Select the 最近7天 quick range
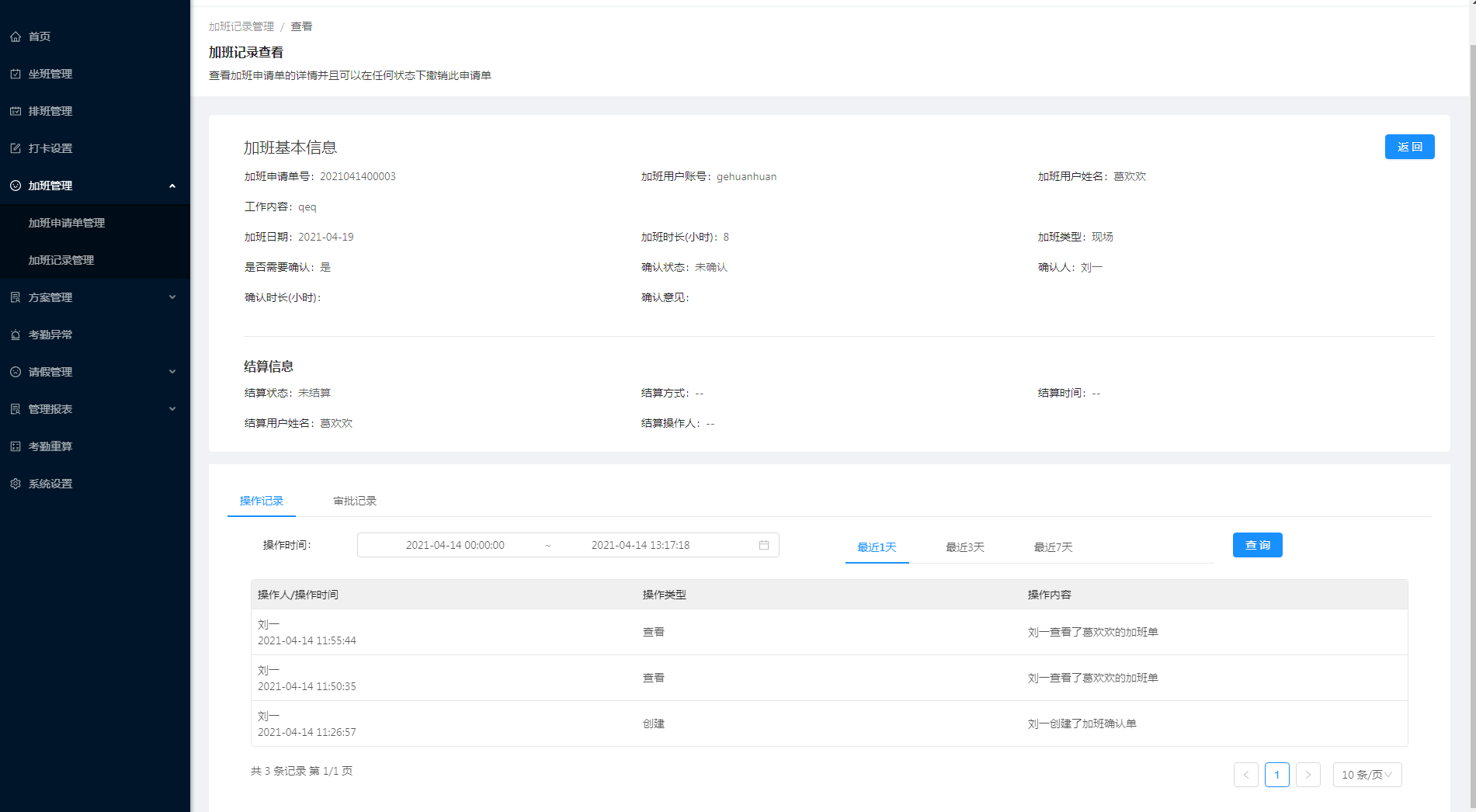Screen dimensions: 1476x812 [x=1054, y=547]
